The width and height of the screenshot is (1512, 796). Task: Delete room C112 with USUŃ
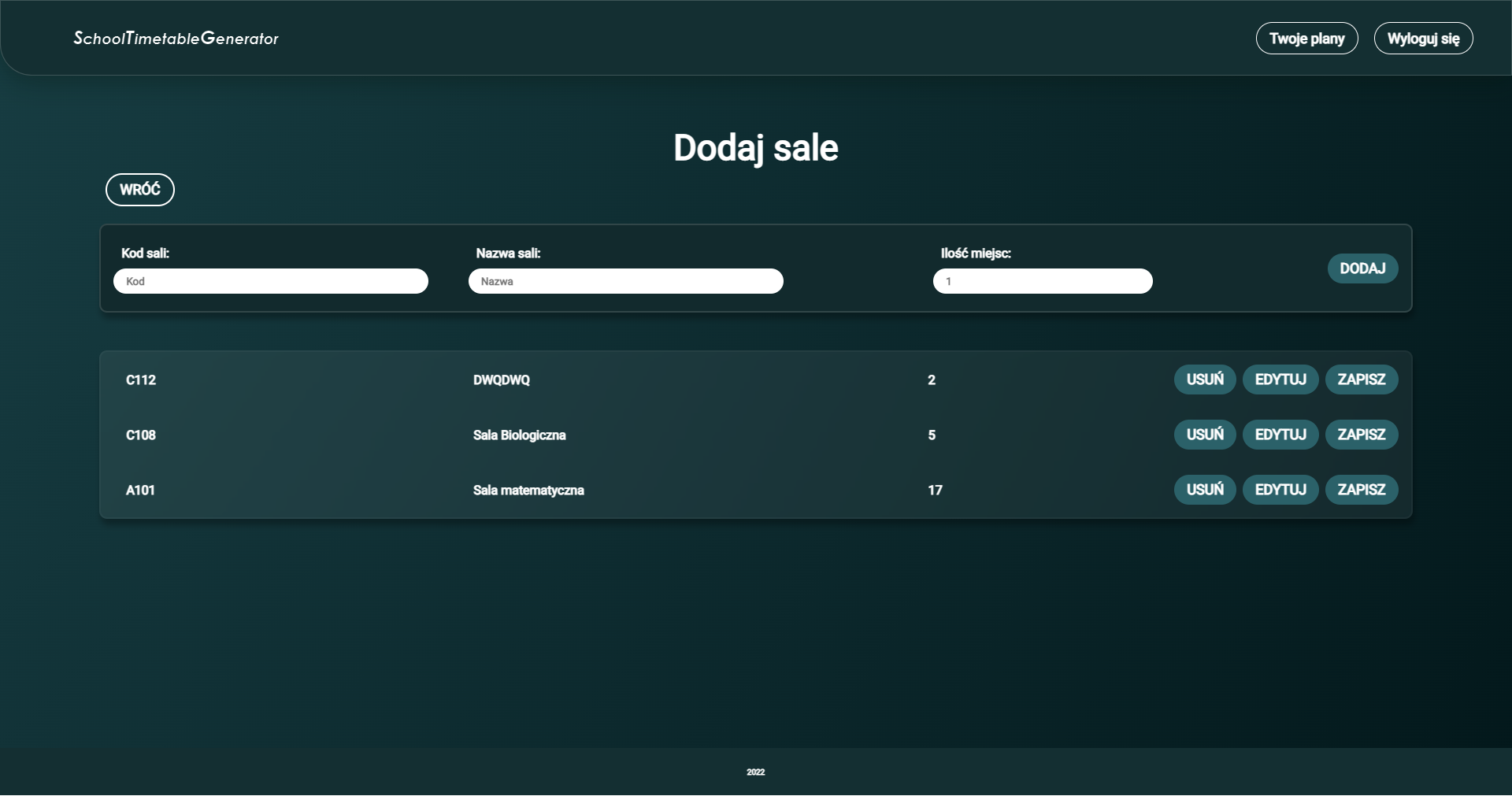click(x=1204, y=379)
